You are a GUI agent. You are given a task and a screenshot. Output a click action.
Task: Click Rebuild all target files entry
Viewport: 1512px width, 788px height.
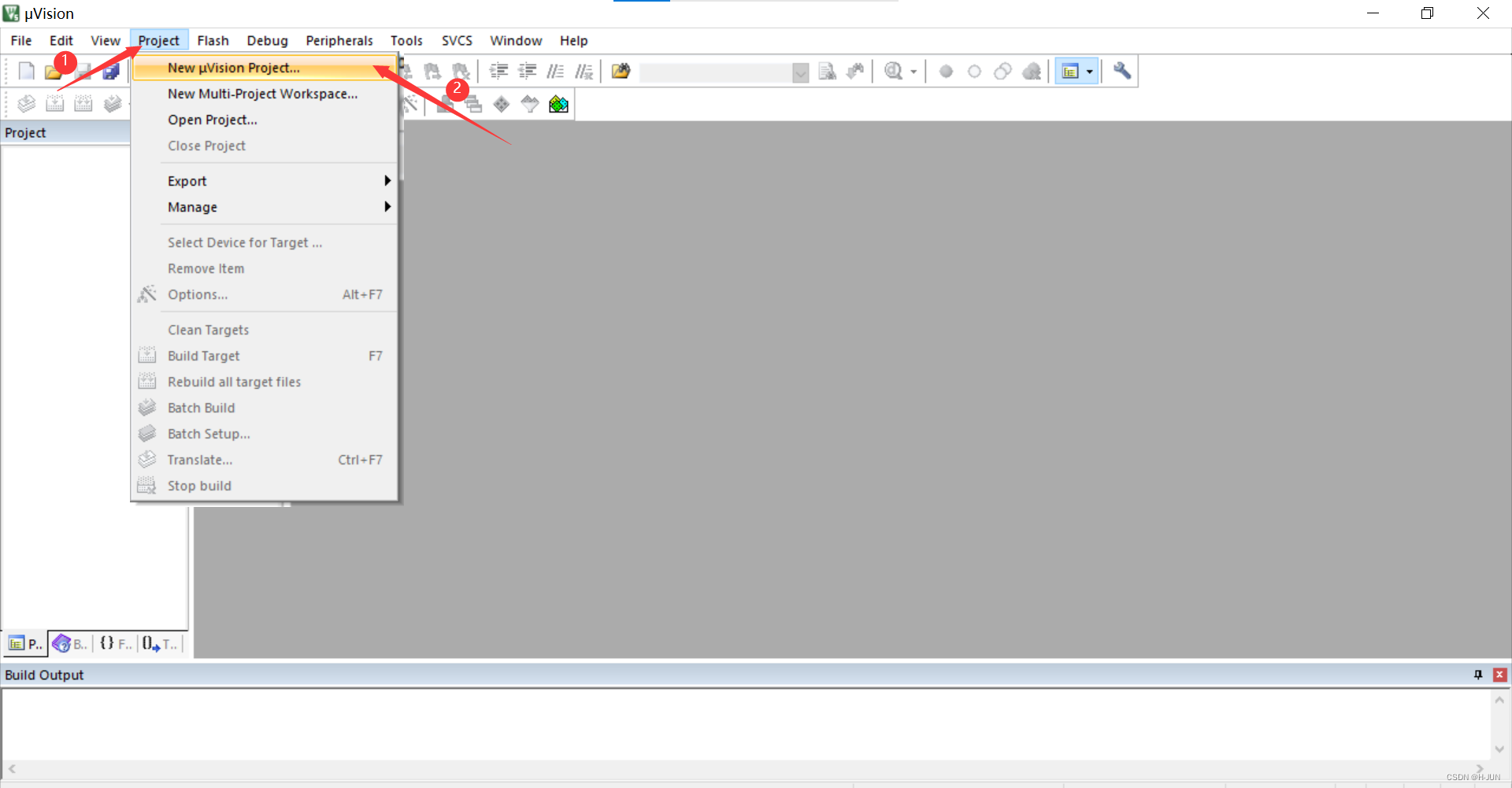(264, 382)
